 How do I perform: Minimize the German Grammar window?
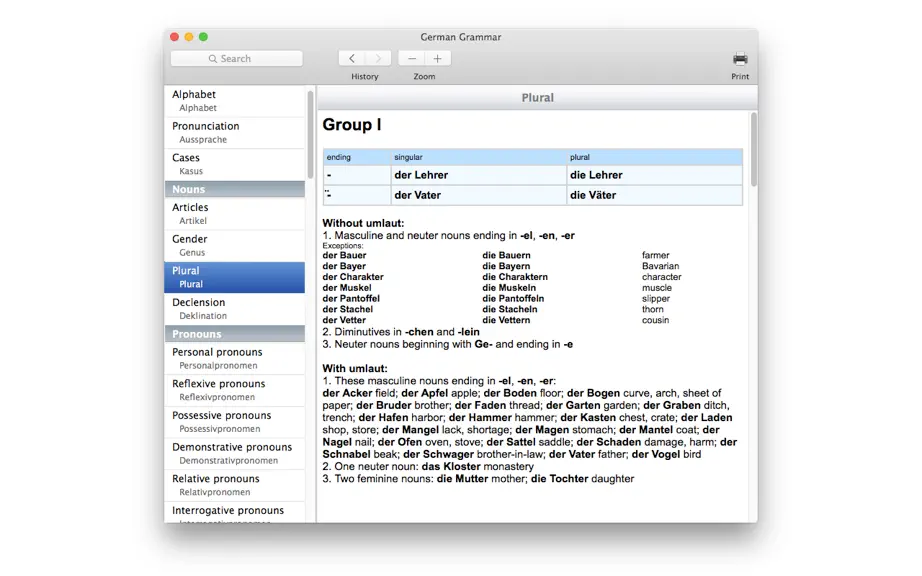click(189, 36)
